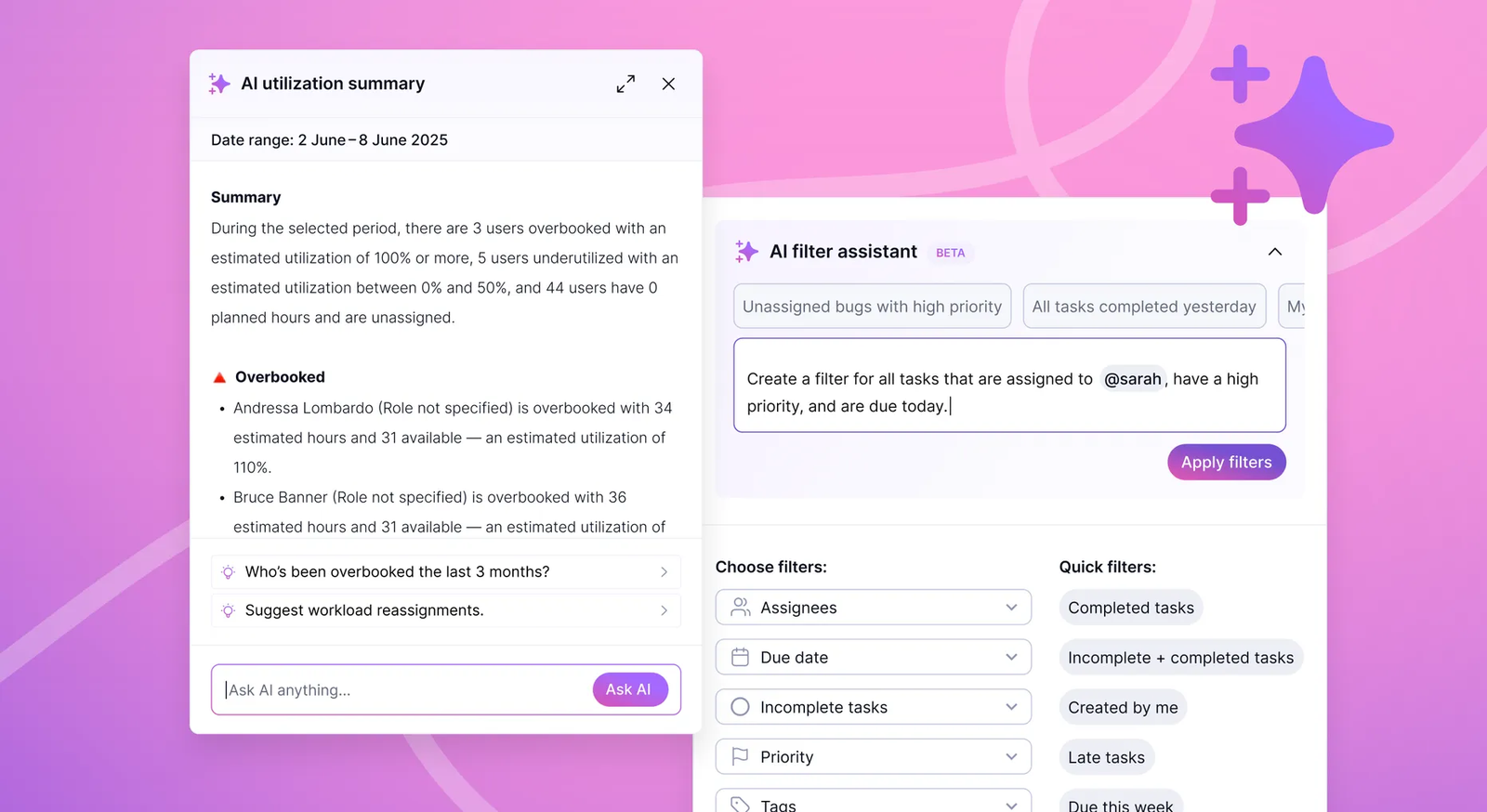
Task: Click the 'Choose filters:' label
Action: [771, 567]
